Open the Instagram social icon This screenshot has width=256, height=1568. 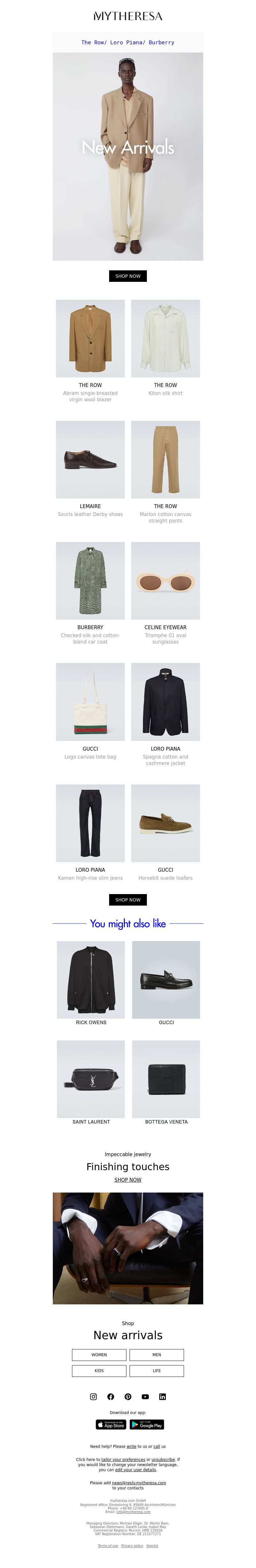click(x=93, y=1396)
